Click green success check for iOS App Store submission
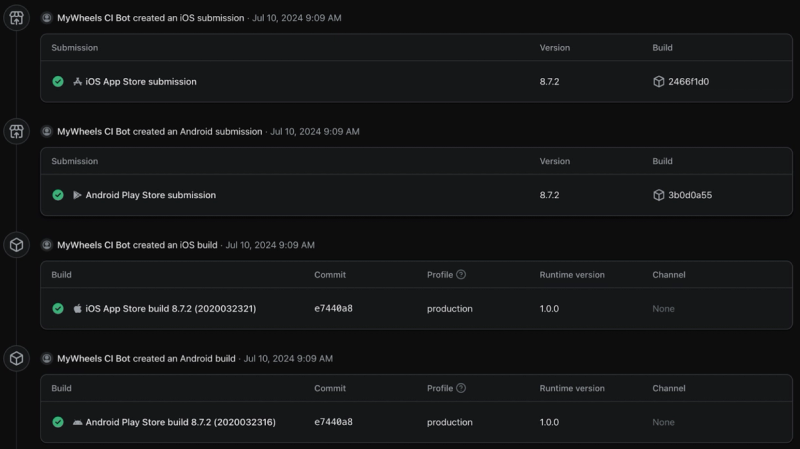Viewport: 800px width, 449px height. coord(58,82)
